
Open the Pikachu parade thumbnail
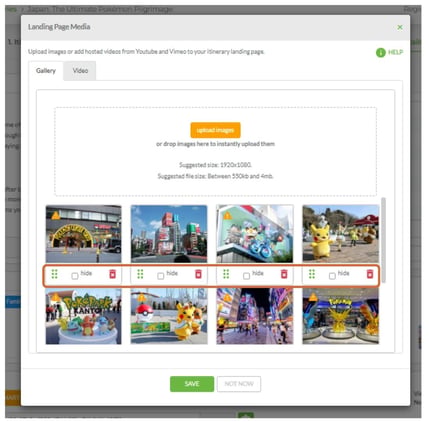(341, 234)
